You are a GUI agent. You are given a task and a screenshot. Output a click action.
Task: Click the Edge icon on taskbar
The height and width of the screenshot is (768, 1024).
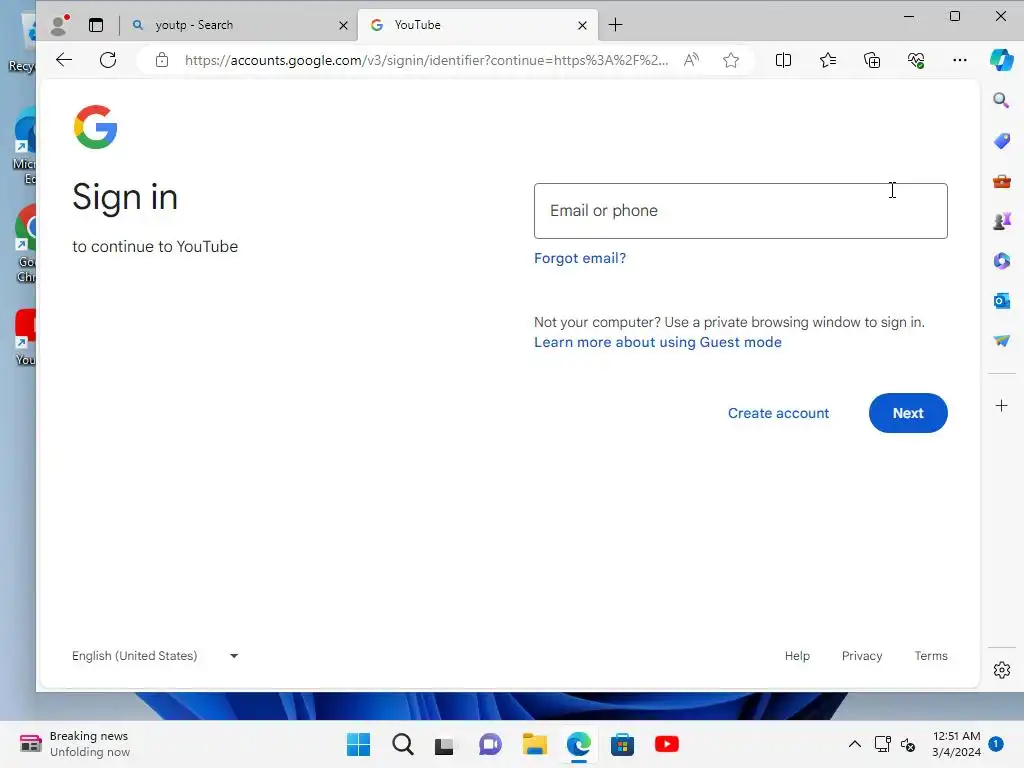pyautogui.click(x=579, y=744)
